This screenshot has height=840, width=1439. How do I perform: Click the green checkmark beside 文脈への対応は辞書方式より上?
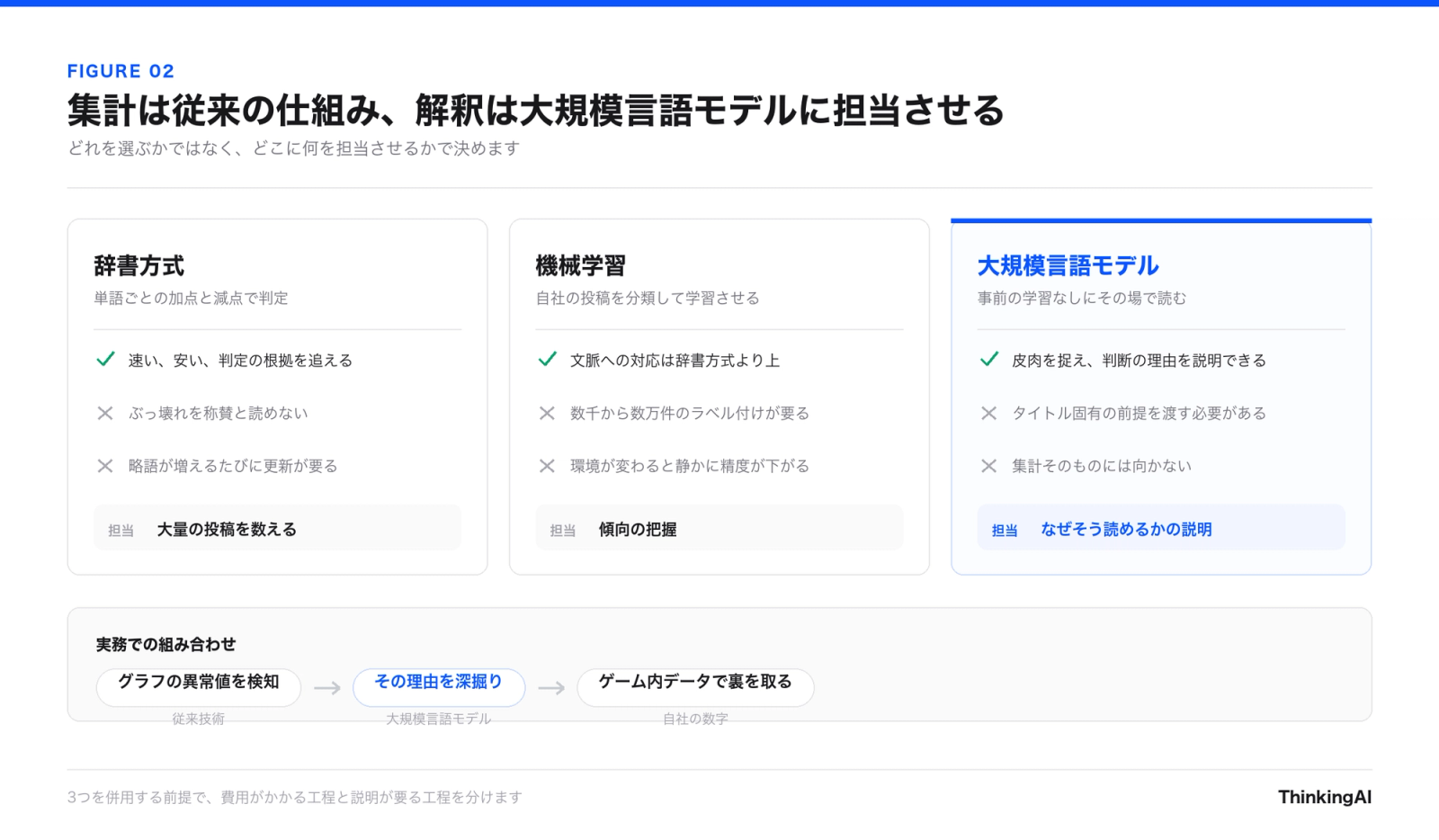547,360
